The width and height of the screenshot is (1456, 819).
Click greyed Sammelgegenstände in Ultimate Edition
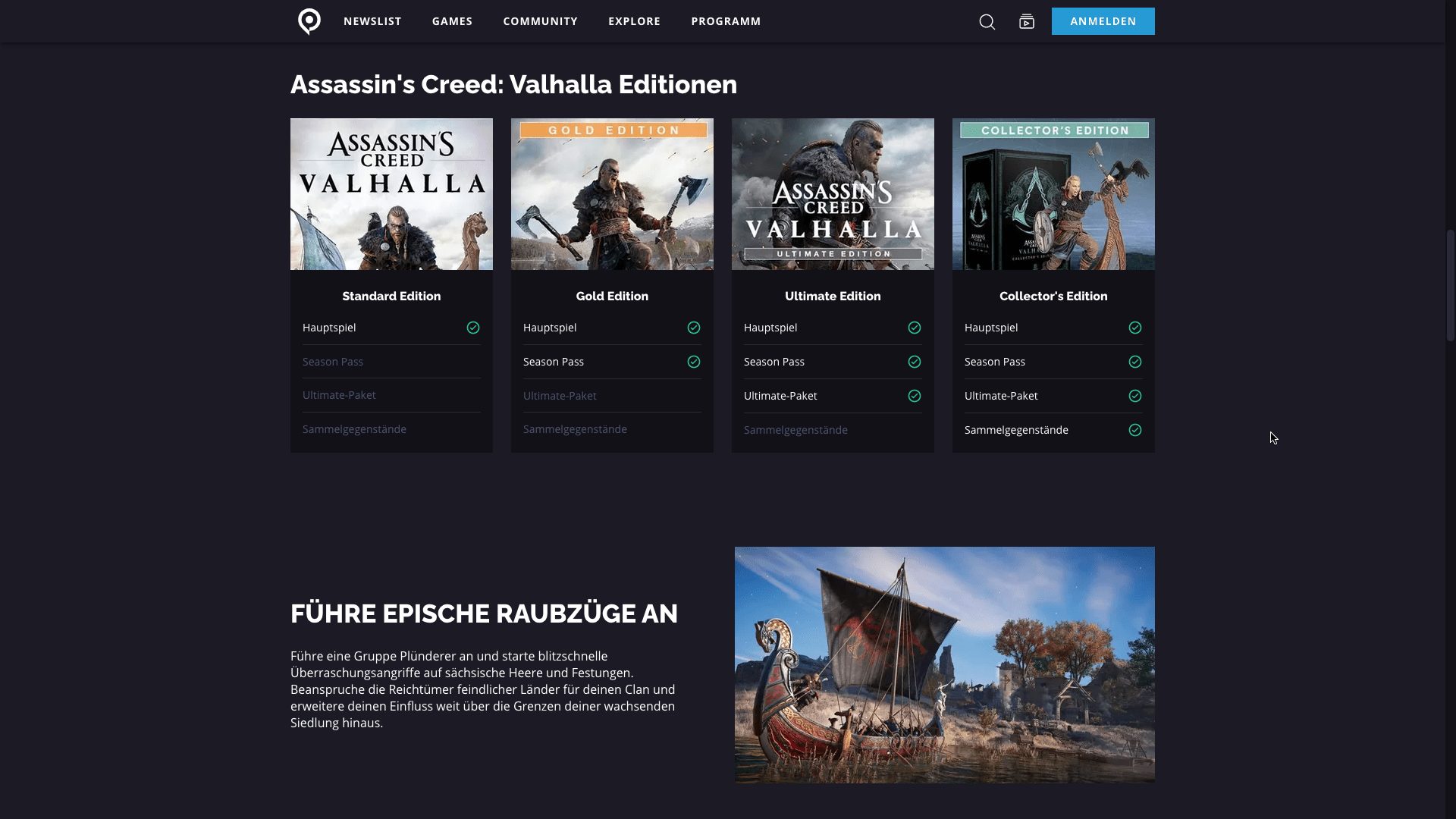coord(795,430)
